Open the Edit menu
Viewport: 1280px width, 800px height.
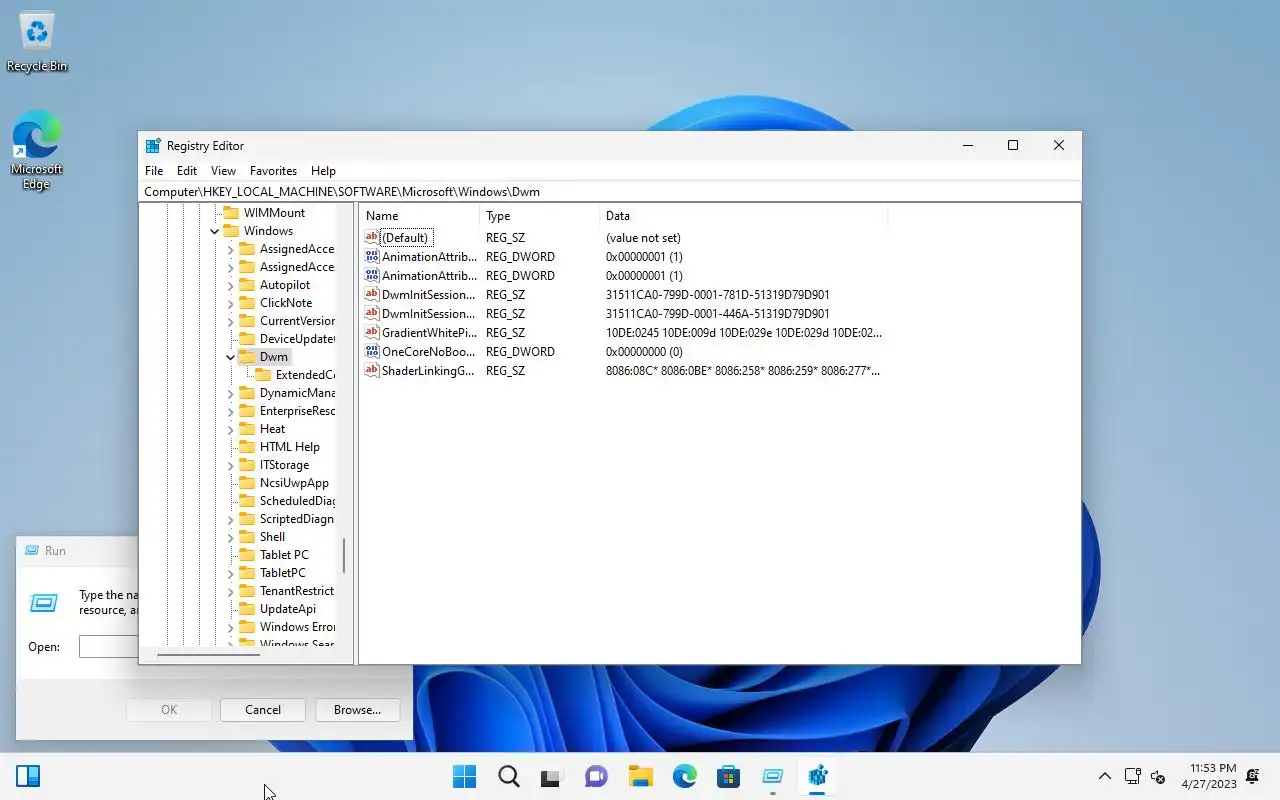[x=187, y=171]
